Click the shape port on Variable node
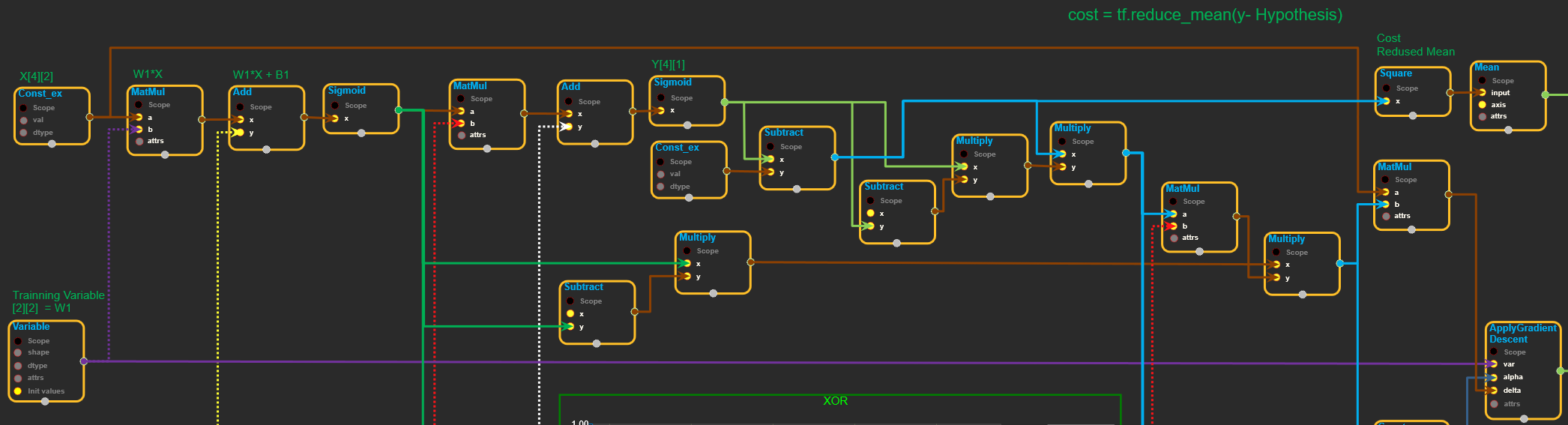The width and height of the screenshot is (1568, 425). [x=18, y=352]
